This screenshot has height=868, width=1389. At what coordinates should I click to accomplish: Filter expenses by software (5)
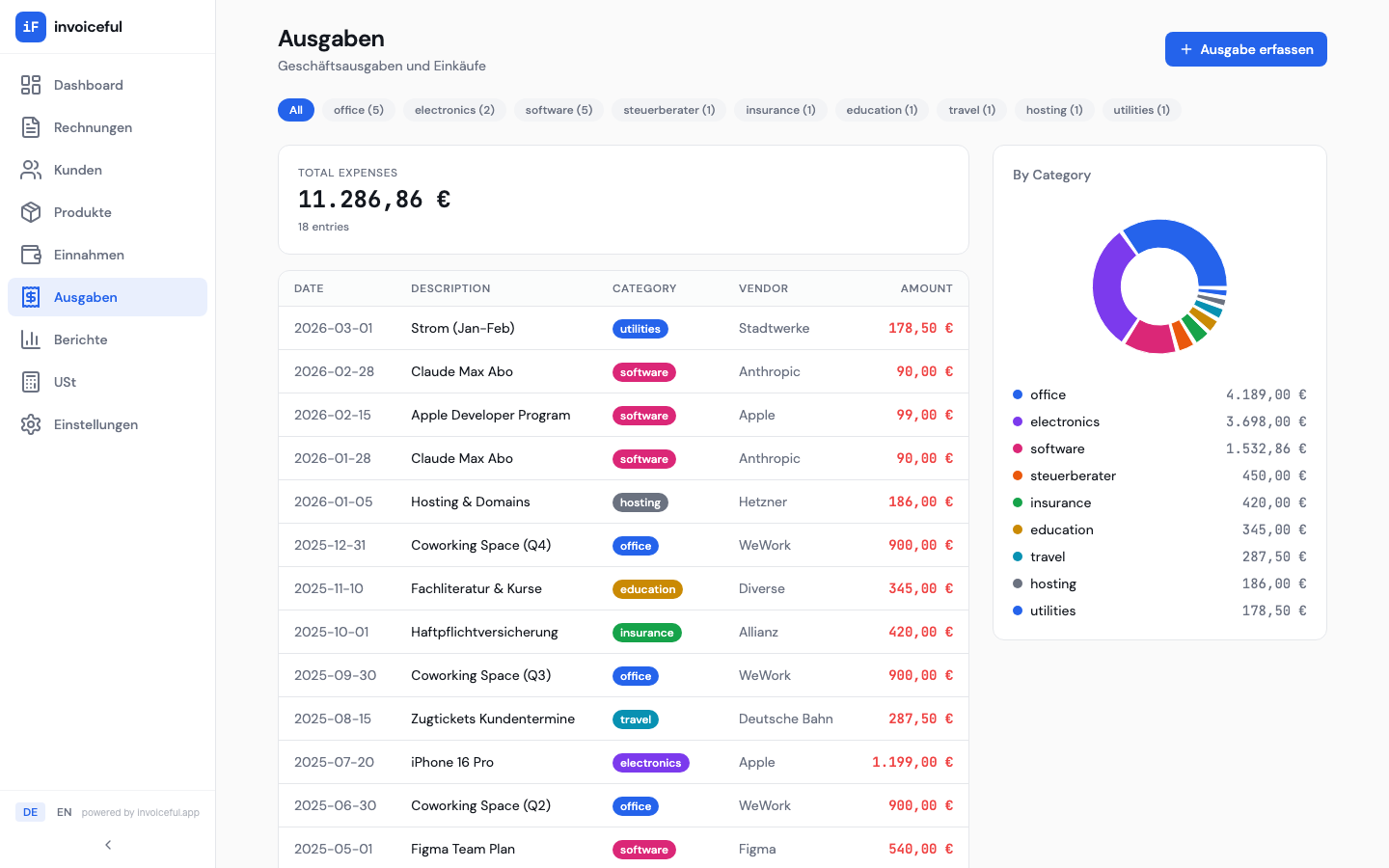point(558,110)
